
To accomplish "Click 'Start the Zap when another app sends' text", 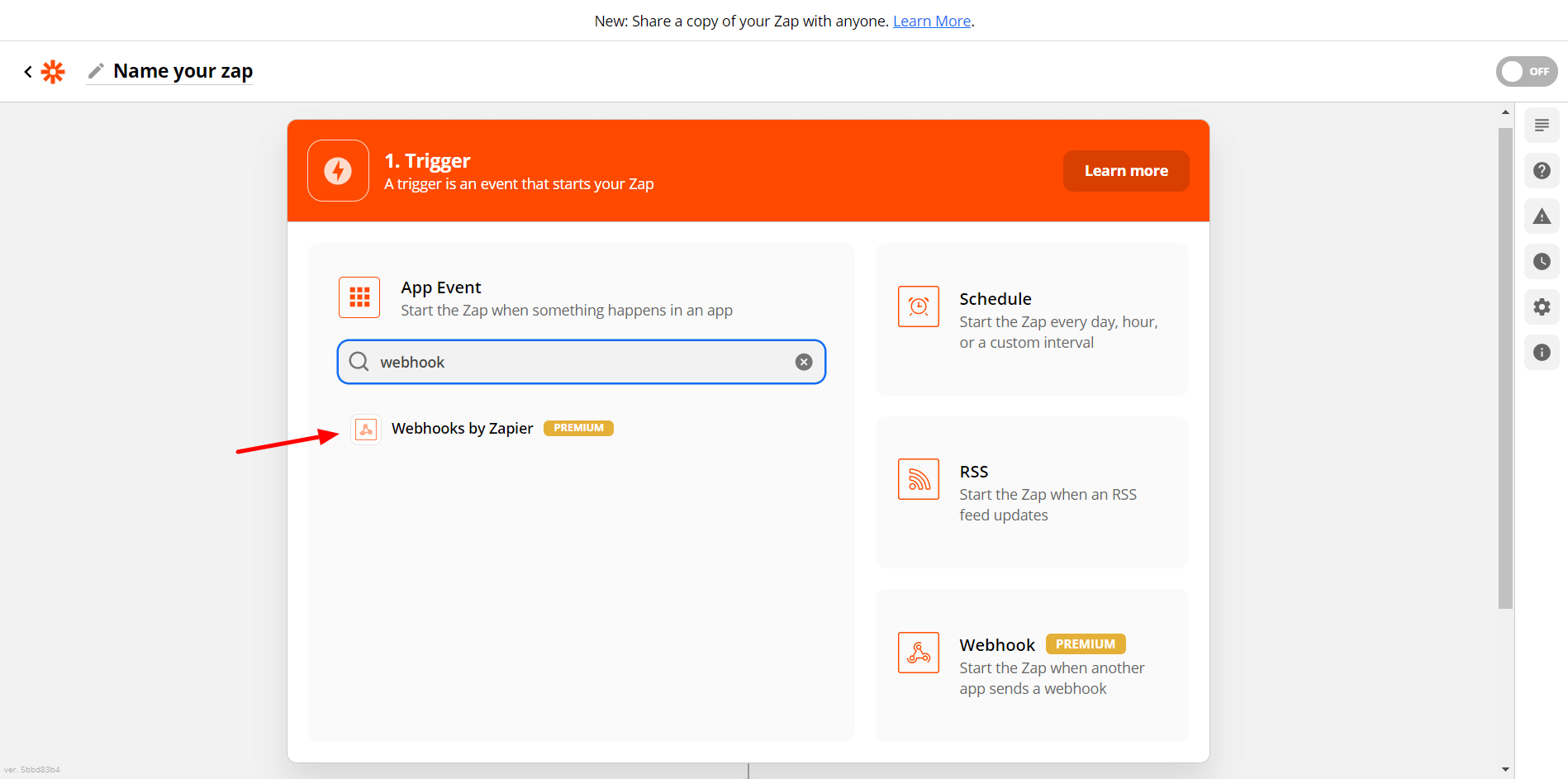I will pyautogui.click(x=1052, y=678).
